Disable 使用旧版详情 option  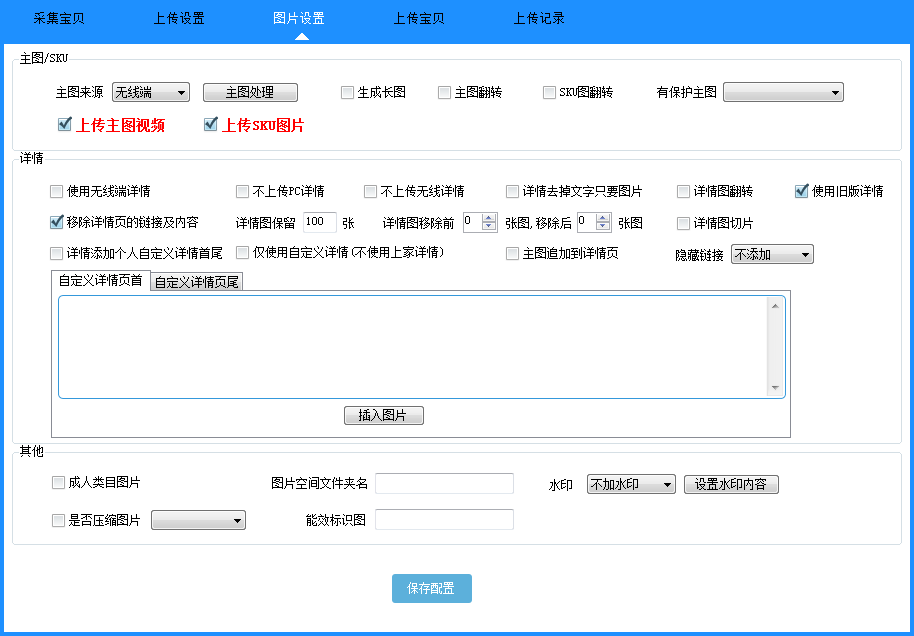pos(800,190)
